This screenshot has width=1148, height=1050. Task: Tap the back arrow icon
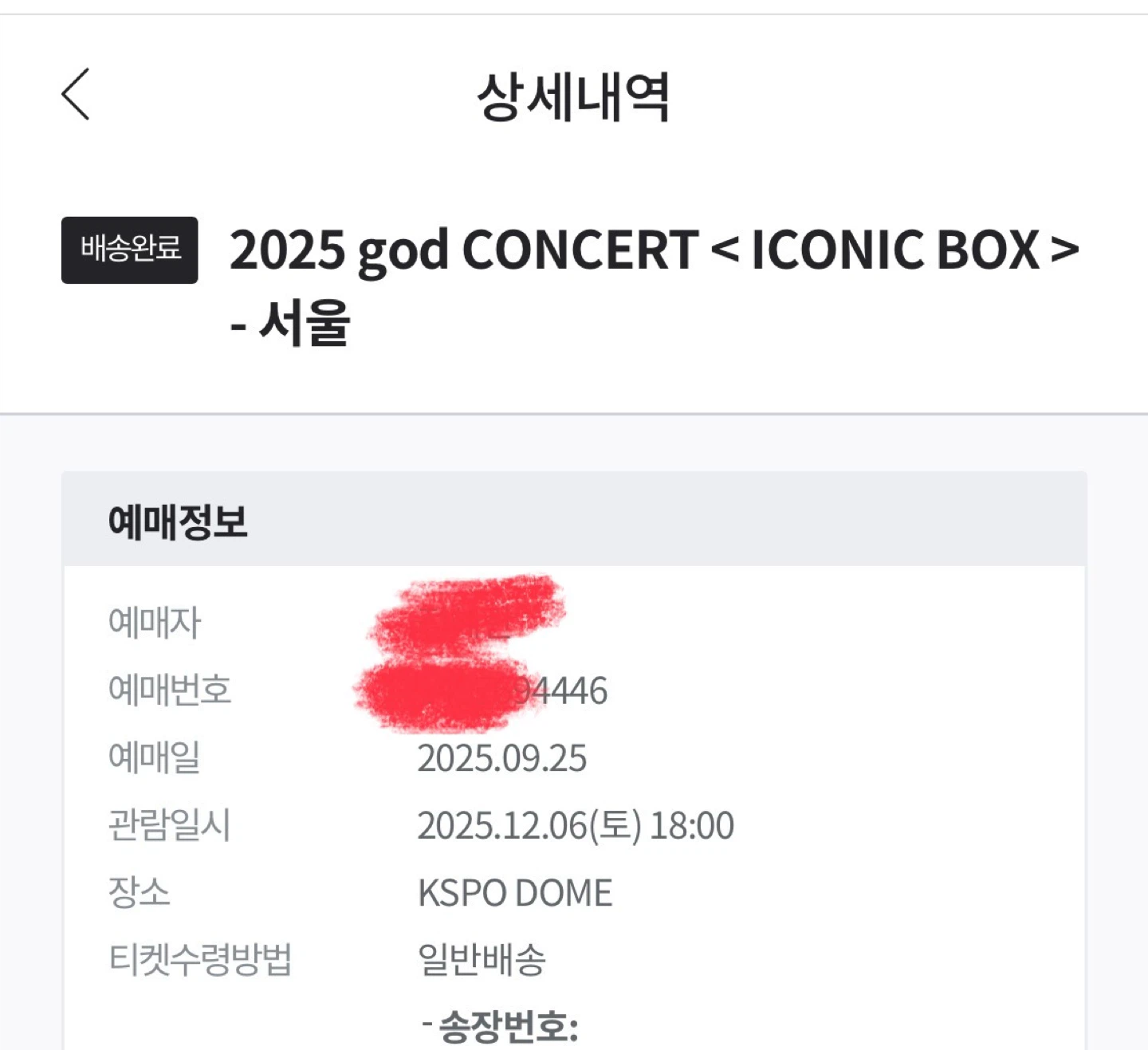pos(76,94)
